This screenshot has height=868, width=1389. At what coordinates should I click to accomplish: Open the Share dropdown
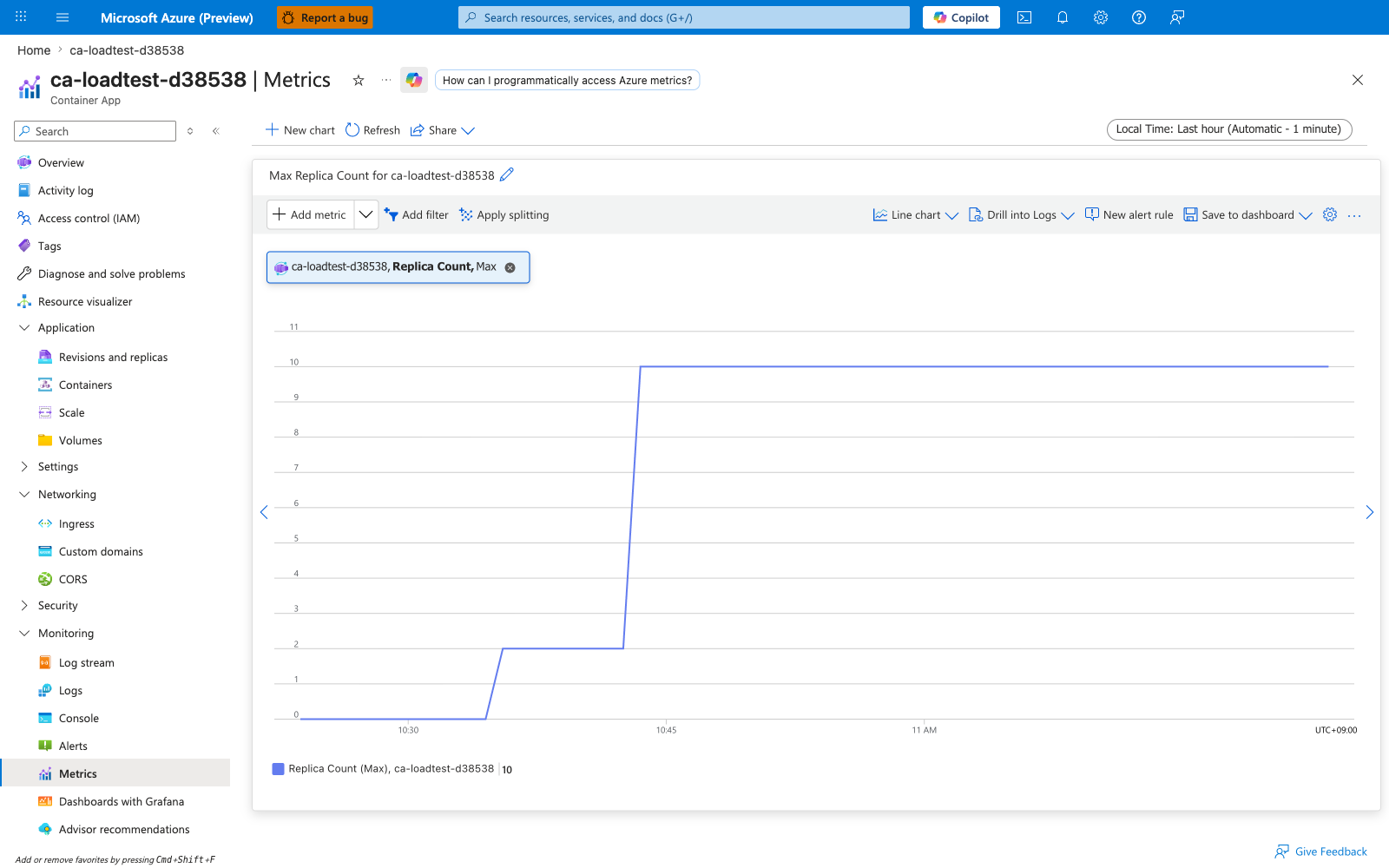point(443,130)
